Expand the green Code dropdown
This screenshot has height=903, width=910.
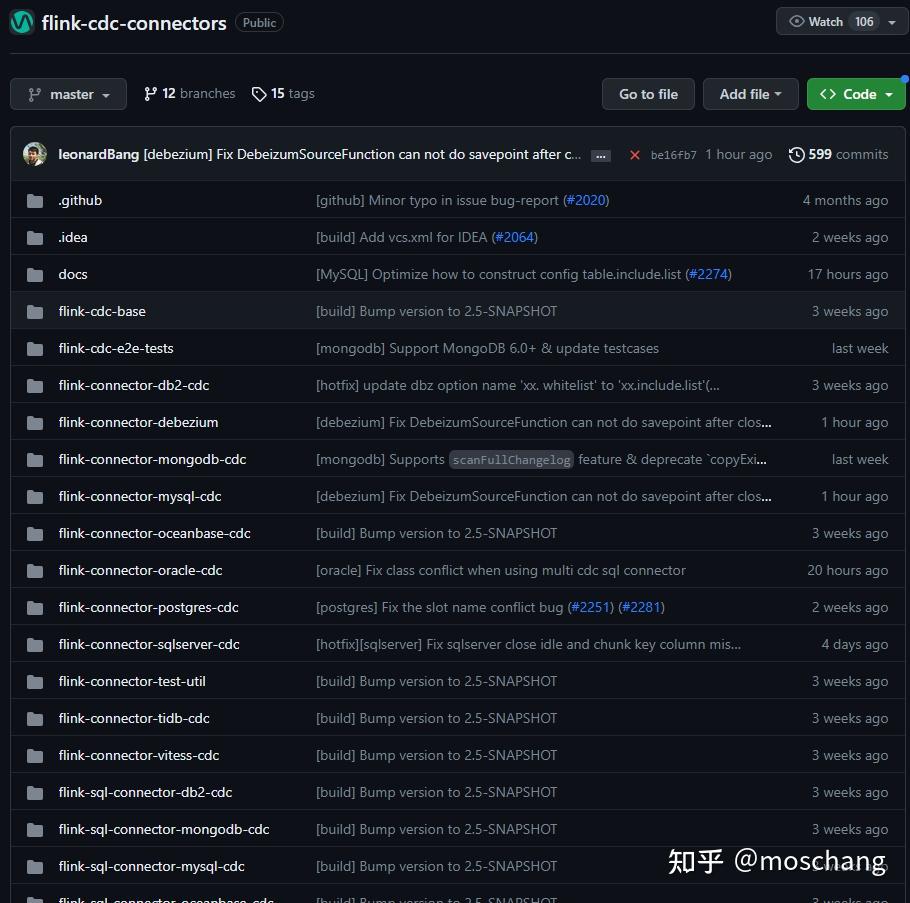coord(856,94)
